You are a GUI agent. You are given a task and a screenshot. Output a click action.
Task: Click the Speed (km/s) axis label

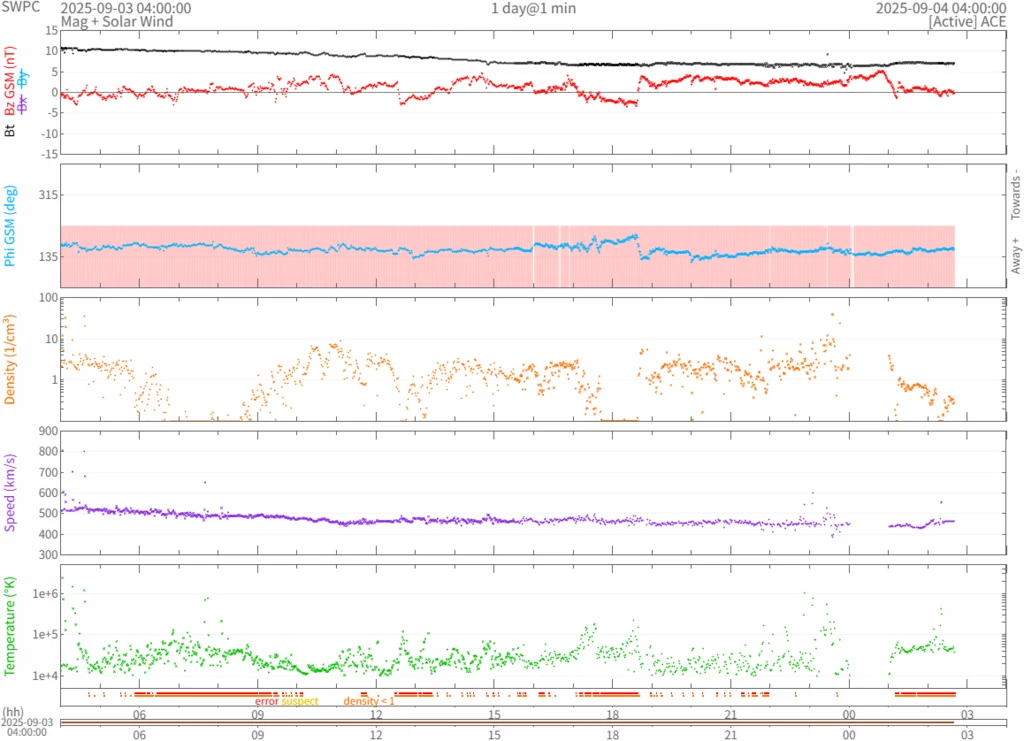[10, 492]
